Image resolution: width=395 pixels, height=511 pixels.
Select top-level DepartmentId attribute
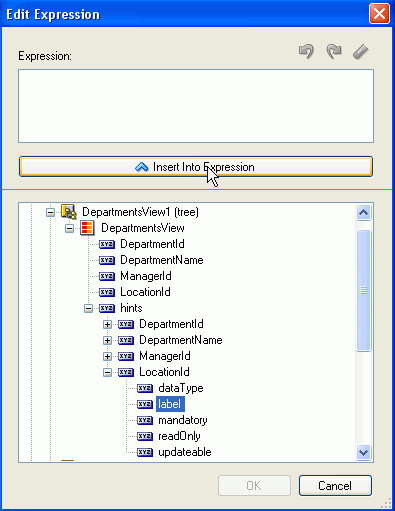point(152,244)
